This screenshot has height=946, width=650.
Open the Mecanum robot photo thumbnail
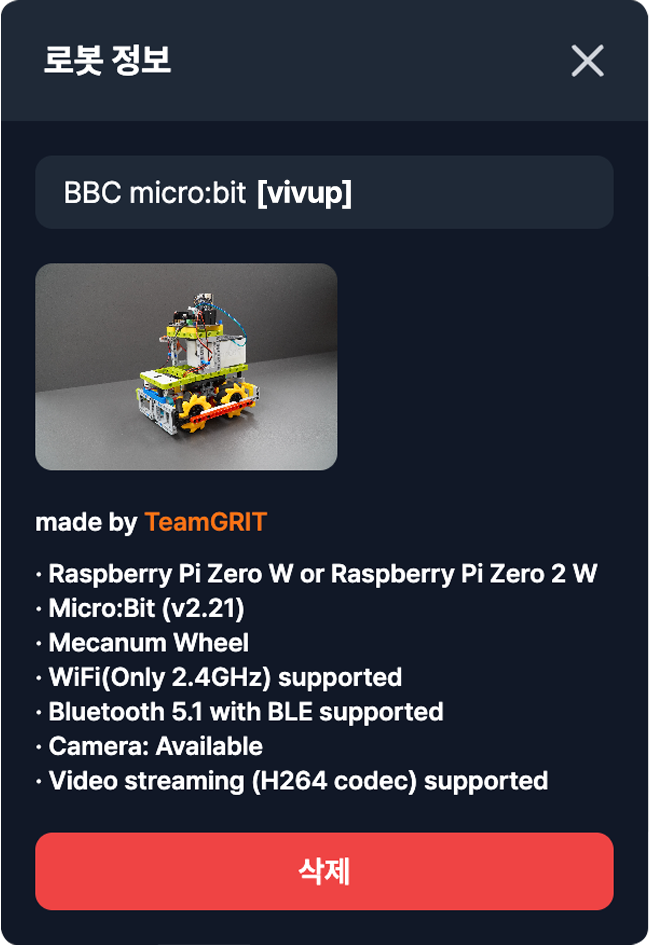click(x=186, y=367)
